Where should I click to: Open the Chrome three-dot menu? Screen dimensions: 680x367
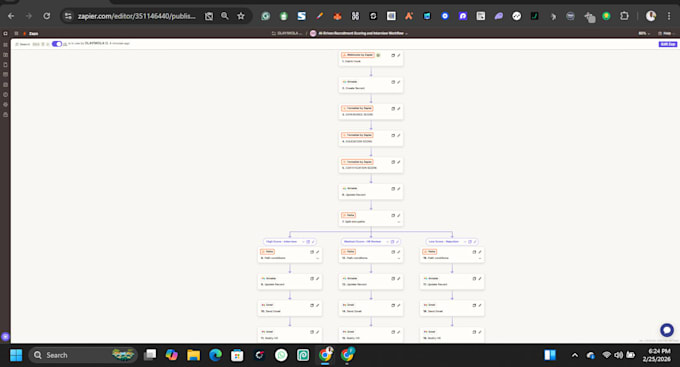point(669,16)
